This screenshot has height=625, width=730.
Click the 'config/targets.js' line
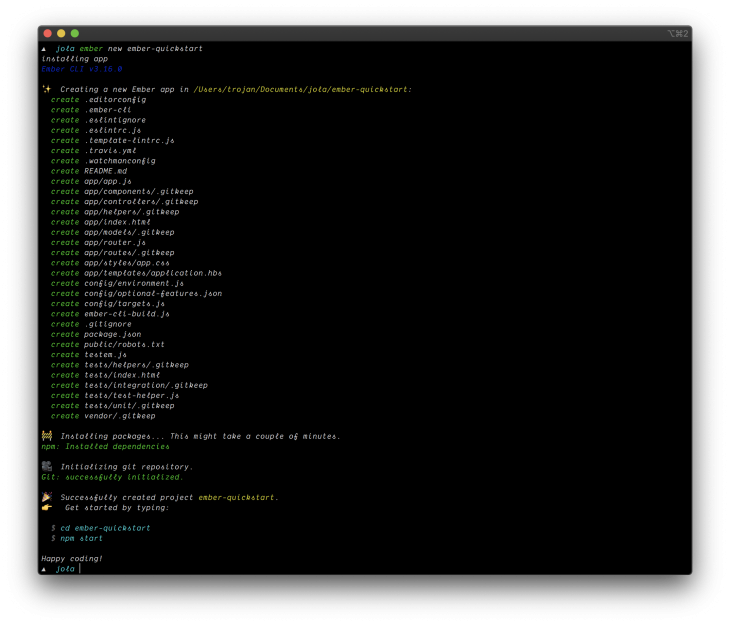click(108, 304)
